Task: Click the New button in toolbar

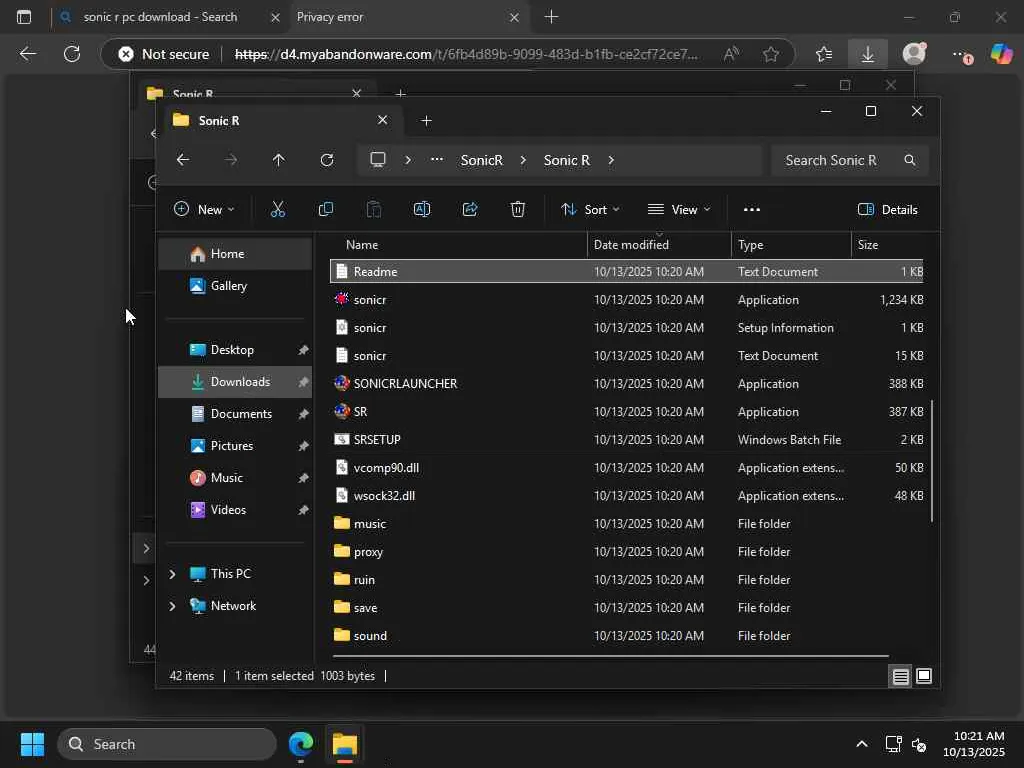Action: click(x=204, y=209)
